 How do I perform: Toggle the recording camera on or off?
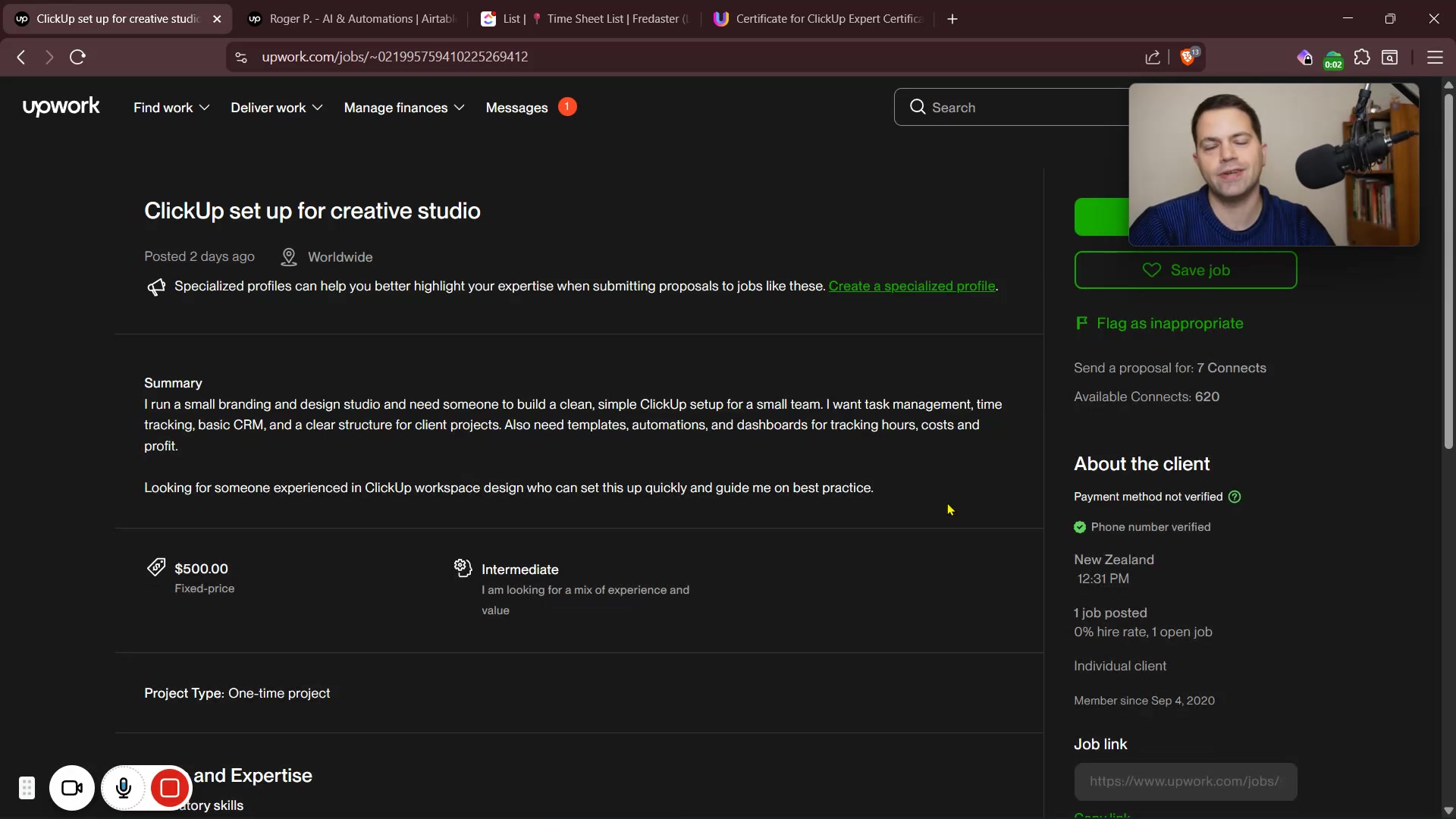pos(72,789)
